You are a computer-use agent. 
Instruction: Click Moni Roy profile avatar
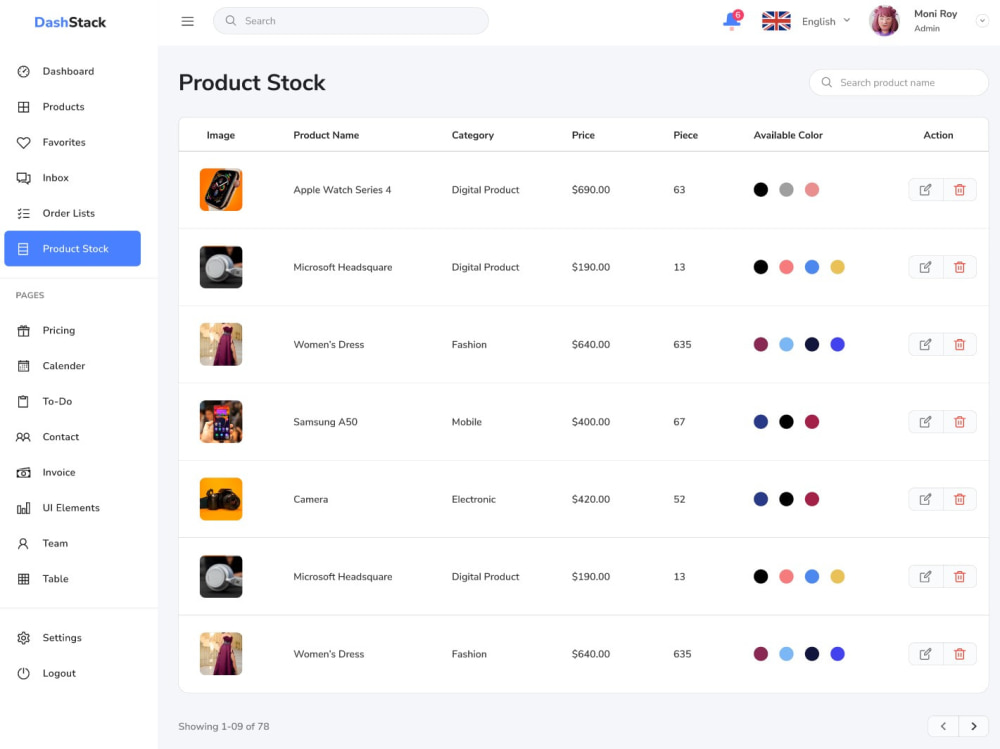(x=885, y=21)
